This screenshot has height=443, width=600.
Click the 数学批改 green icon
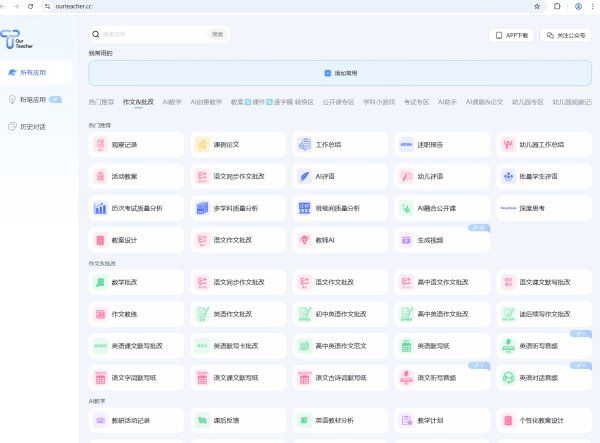[100, 282]
